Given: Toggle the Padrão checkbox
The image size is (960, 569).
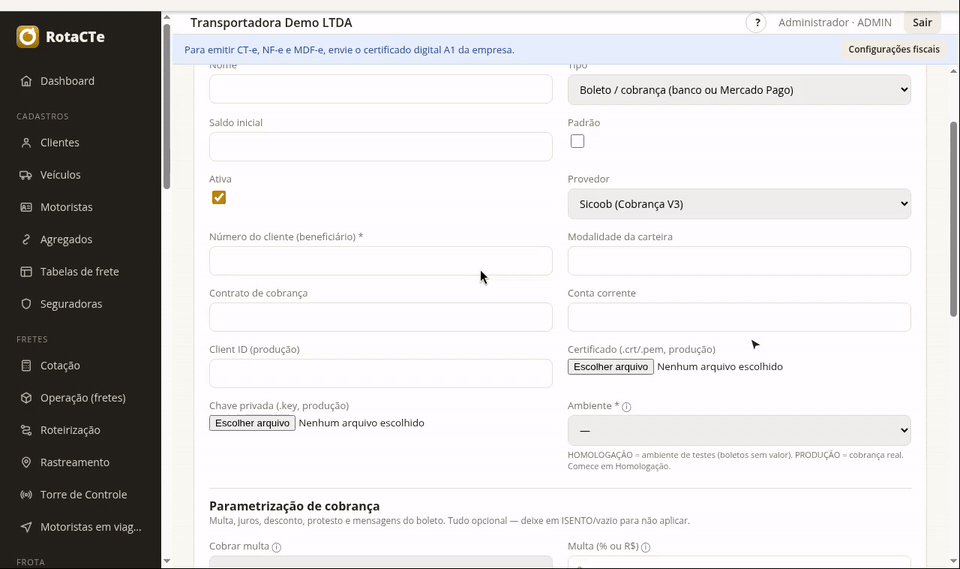Looking at the screenshot, I should pyautogui.click(x=577, y=141).
